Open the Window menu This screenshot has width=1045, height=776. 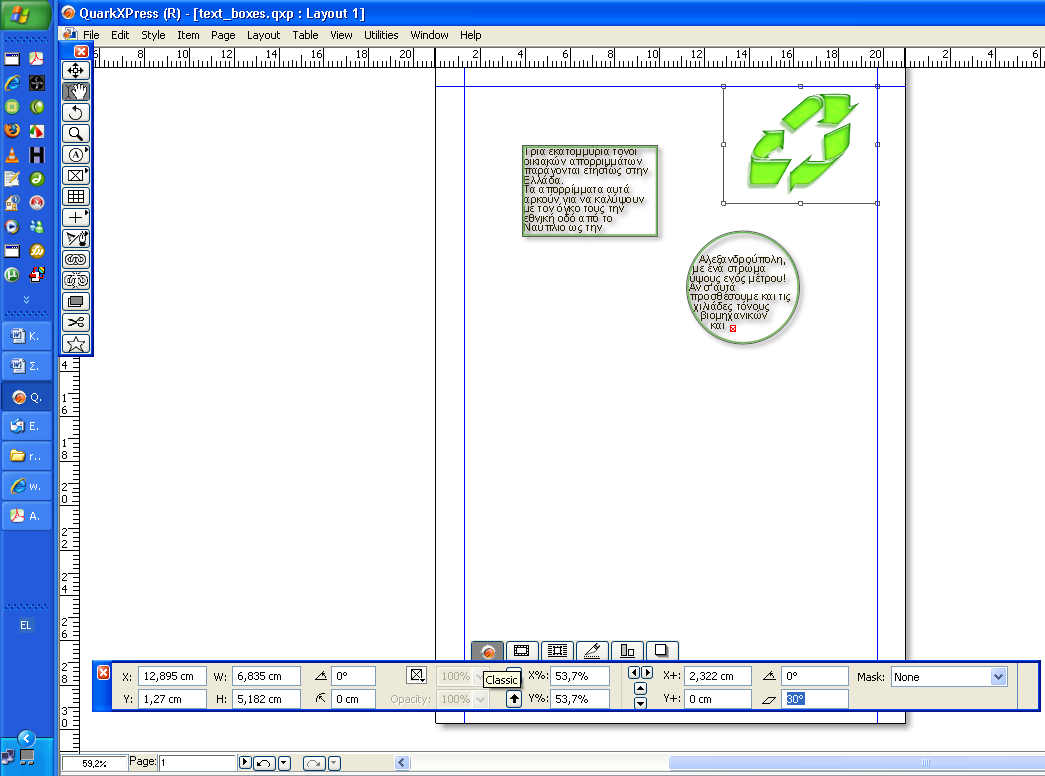(429, 35)
